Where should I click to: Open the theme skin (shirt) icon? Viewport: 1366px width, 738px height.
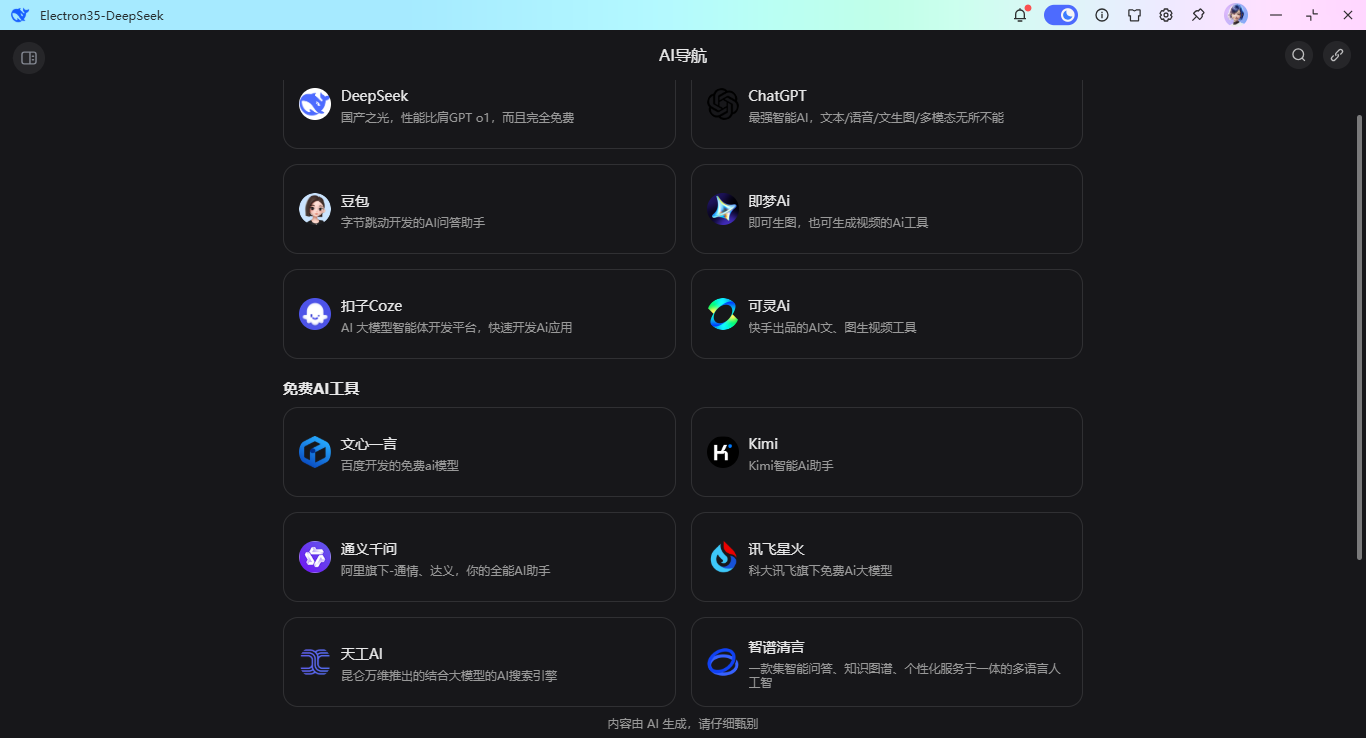click(x=1134, y=15)
